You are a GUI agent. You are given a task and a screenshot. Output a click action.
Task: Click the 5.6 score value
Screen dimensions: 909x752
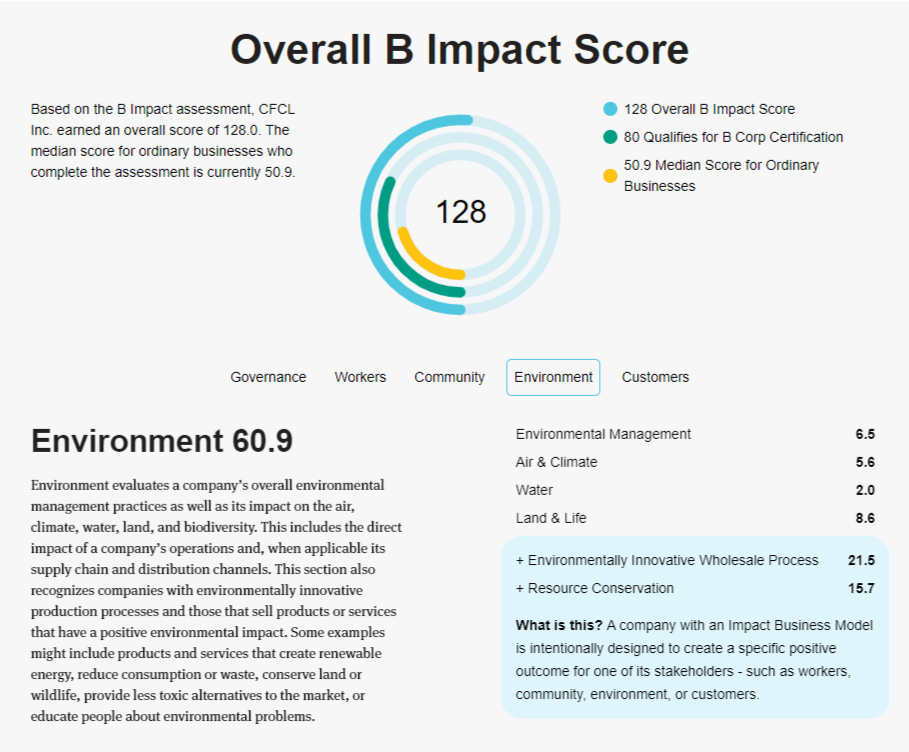pos(865,462)
